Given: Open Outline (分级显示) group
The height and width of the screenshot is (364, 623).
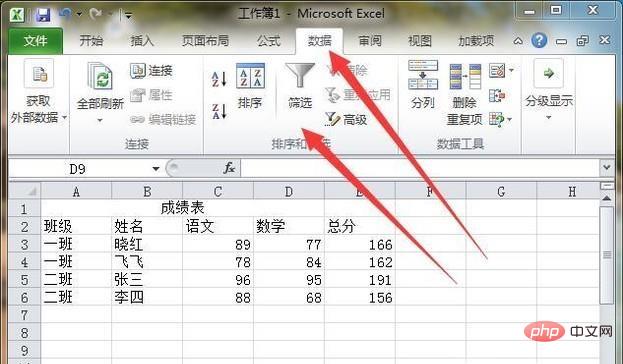Looking at the screenshot, I should tap(549, 90).
